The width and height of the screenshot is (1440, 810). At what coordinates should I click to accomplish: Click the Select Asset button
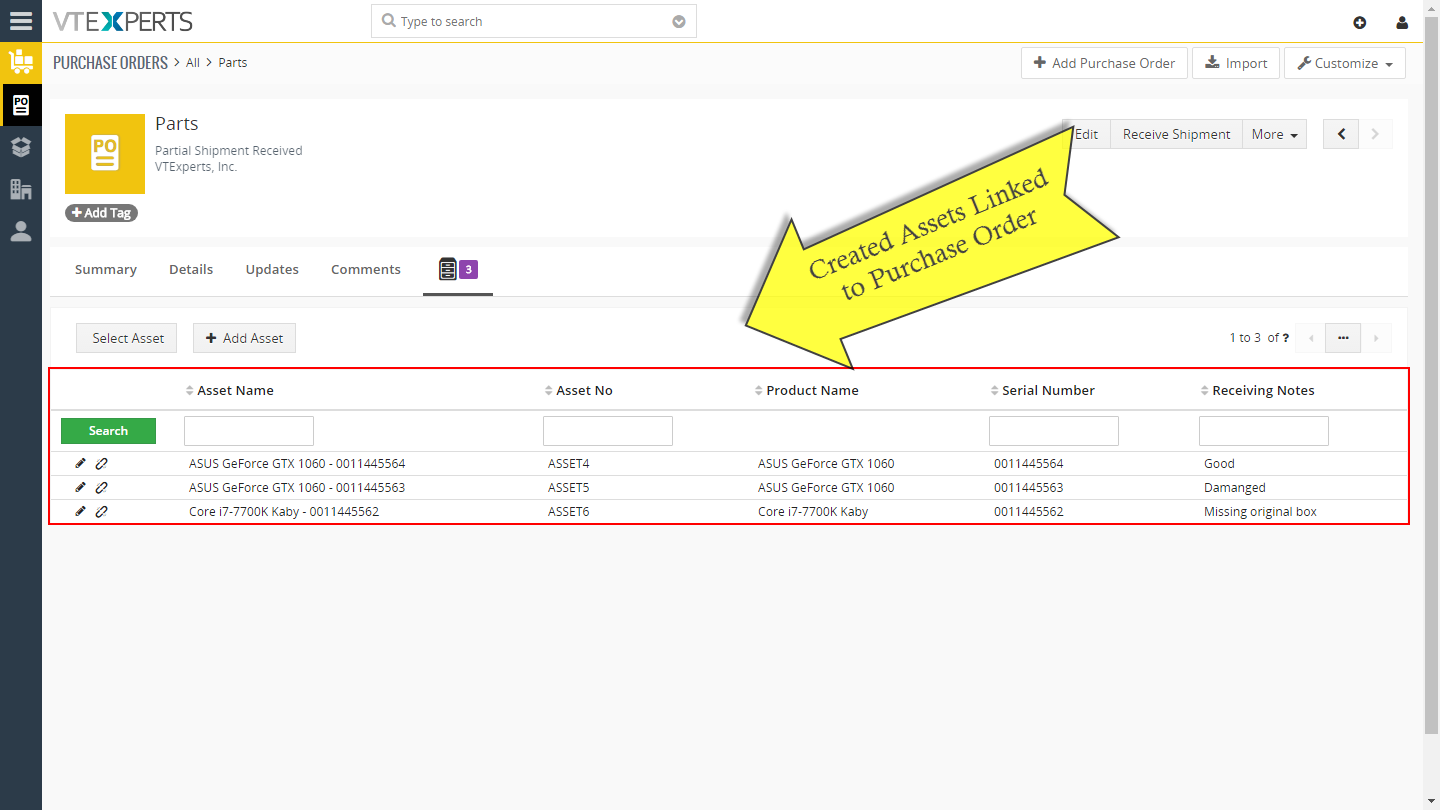[127, 338]
